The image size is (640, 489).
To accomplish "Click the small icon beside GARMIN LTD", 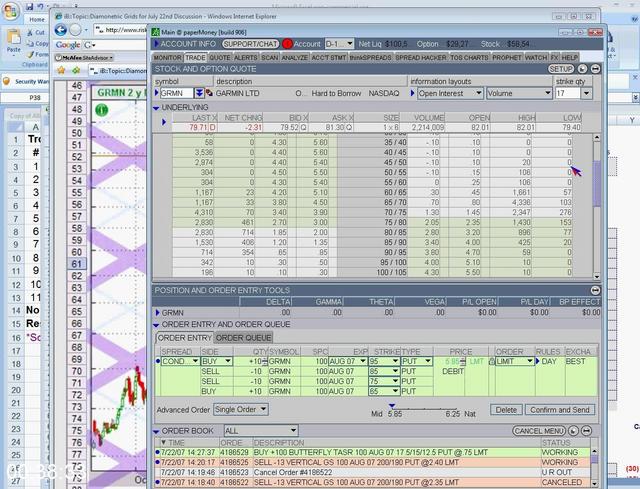I will (209, 93).
